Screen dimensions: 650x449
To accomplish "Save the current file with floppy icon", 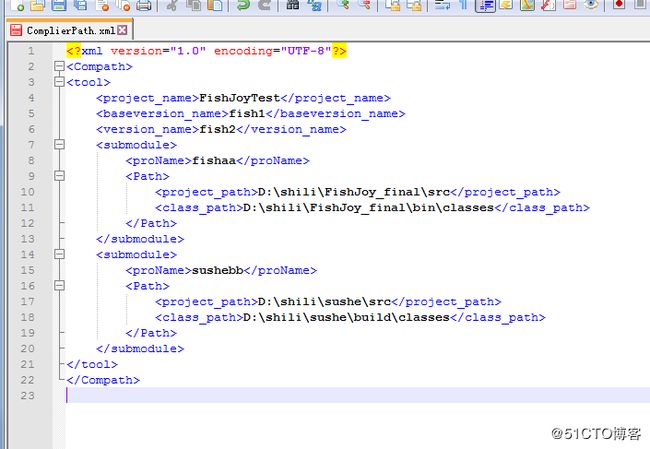I will pyautogui.click(x=59, y=4).
